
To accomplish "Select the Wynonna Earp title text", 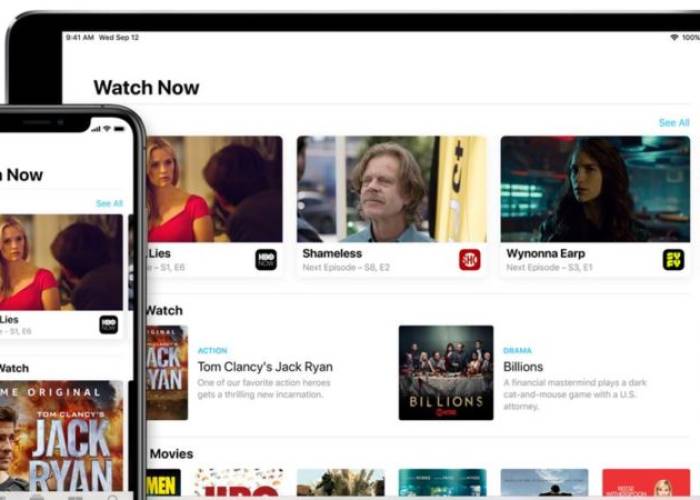I will (546, 254).
